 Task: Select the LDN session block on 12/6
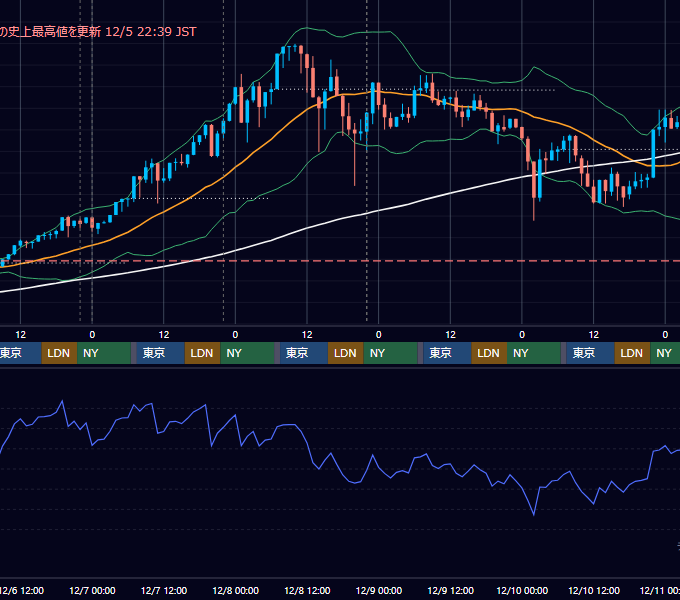tap(59, 353)
